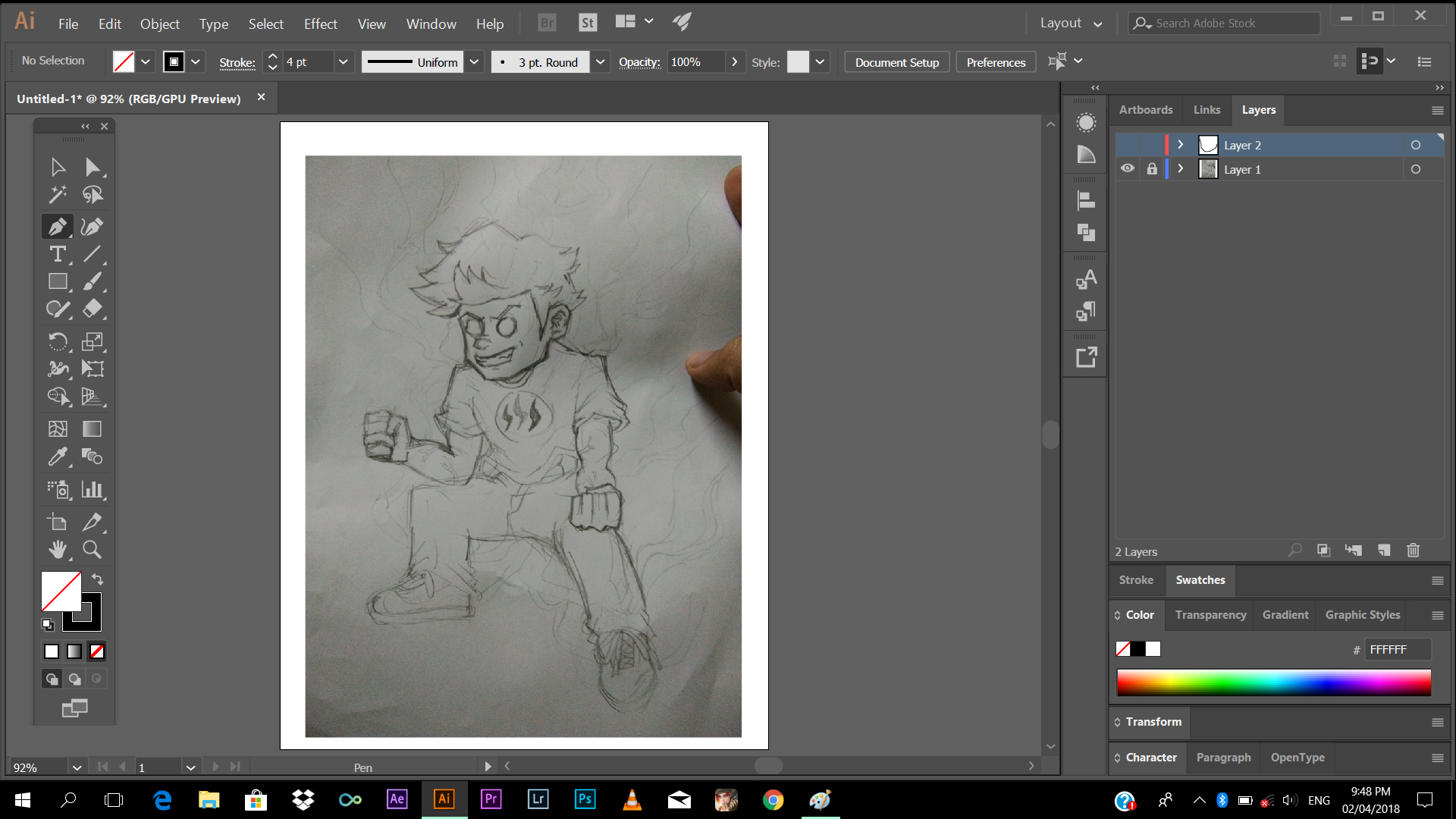Expand Layer 2 contents arrow
This screenshot has height=819, width=1456.
pyautogui.click(x=1181, y=145)
